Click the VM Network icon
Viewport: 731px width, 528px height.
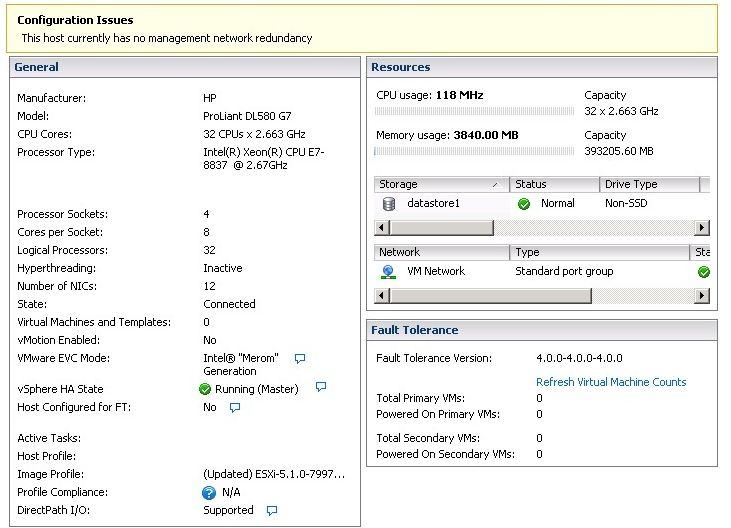tap(389, 271)
